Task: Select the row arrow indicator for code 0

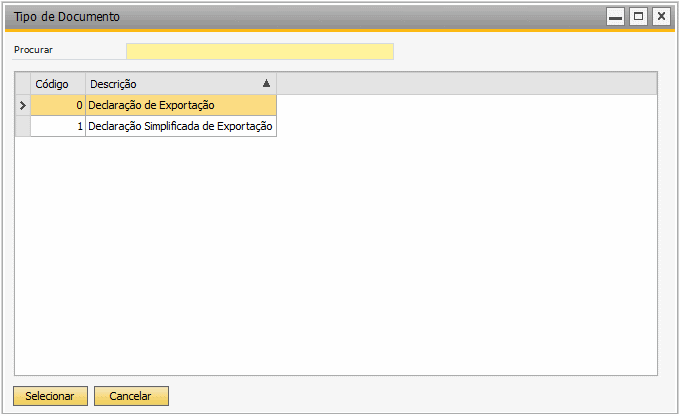Action: click(23, 105)
